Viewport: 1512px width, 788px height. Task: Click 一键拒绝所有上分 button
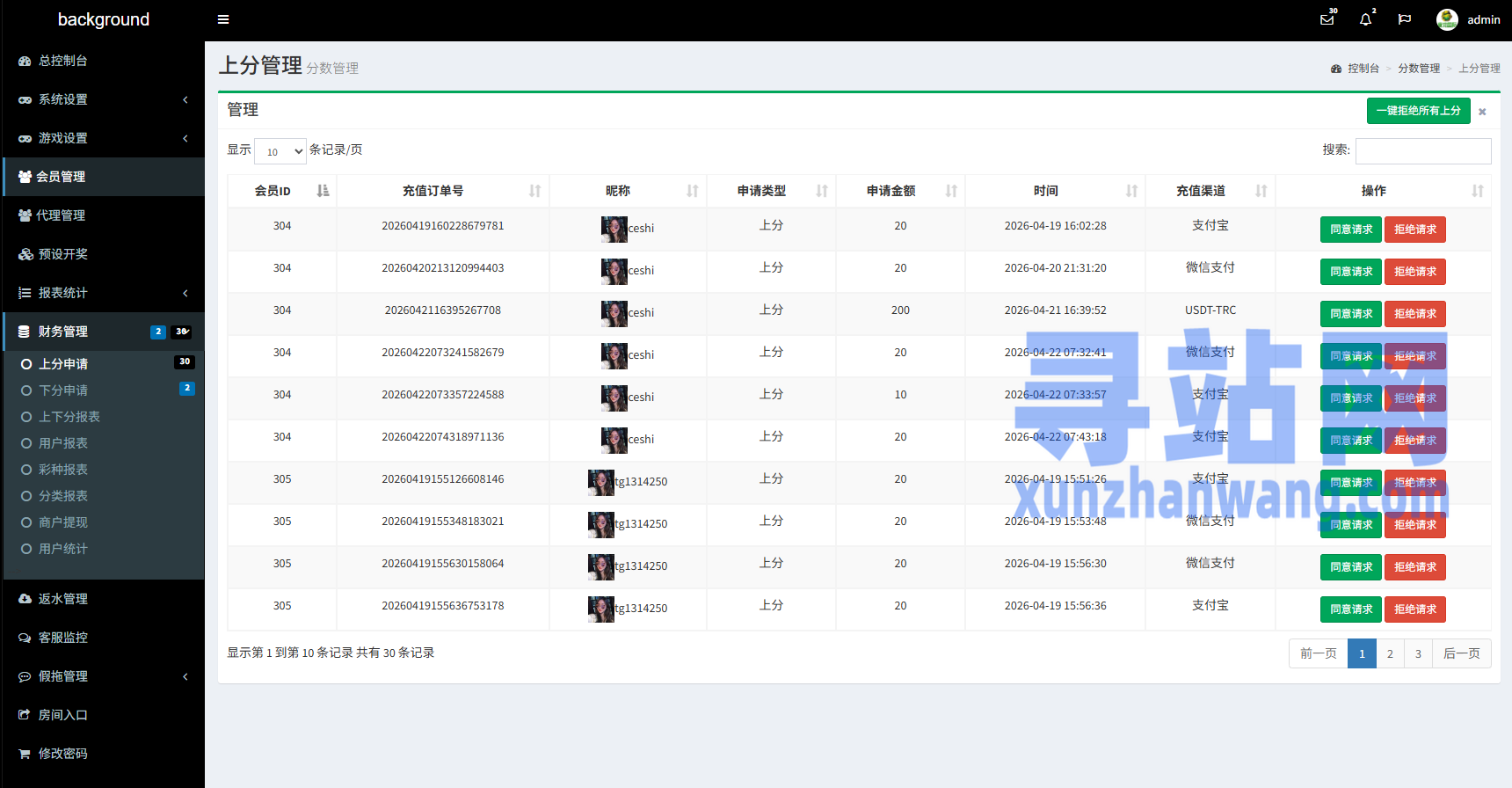[1418, 111]
